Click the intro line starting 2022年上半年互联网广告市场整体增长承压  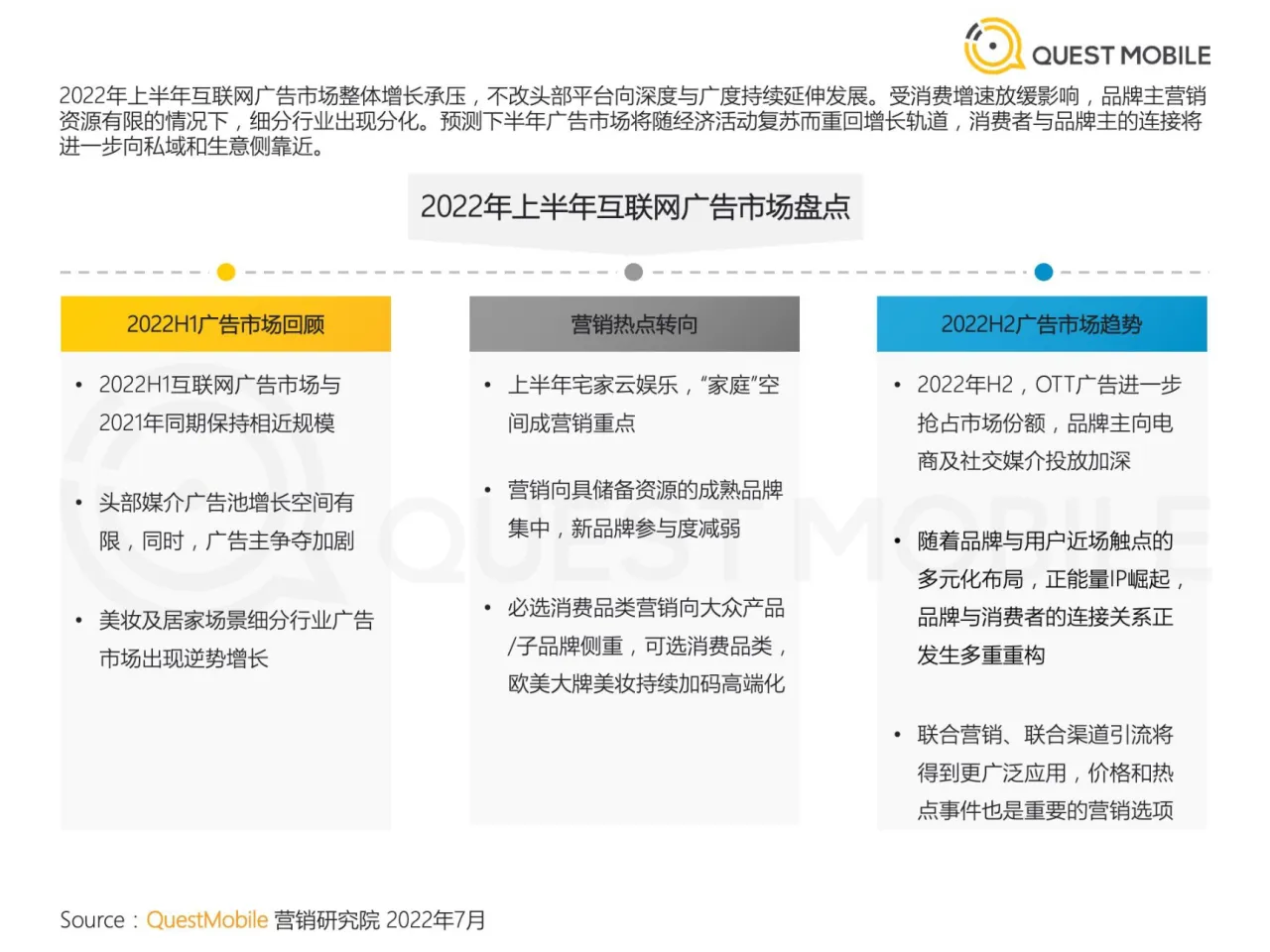click(x=633, y=96)
